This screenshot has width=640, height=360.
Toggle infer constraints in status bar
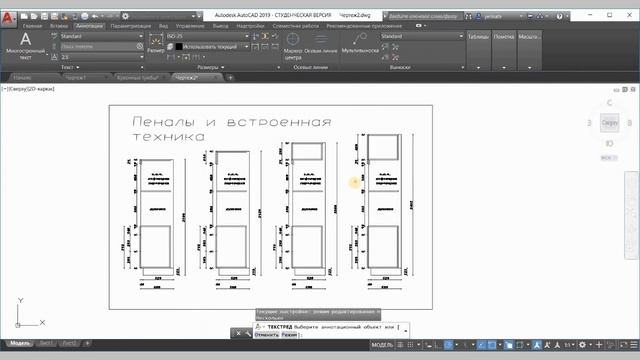pyautogui.click(x=428, y=345)
